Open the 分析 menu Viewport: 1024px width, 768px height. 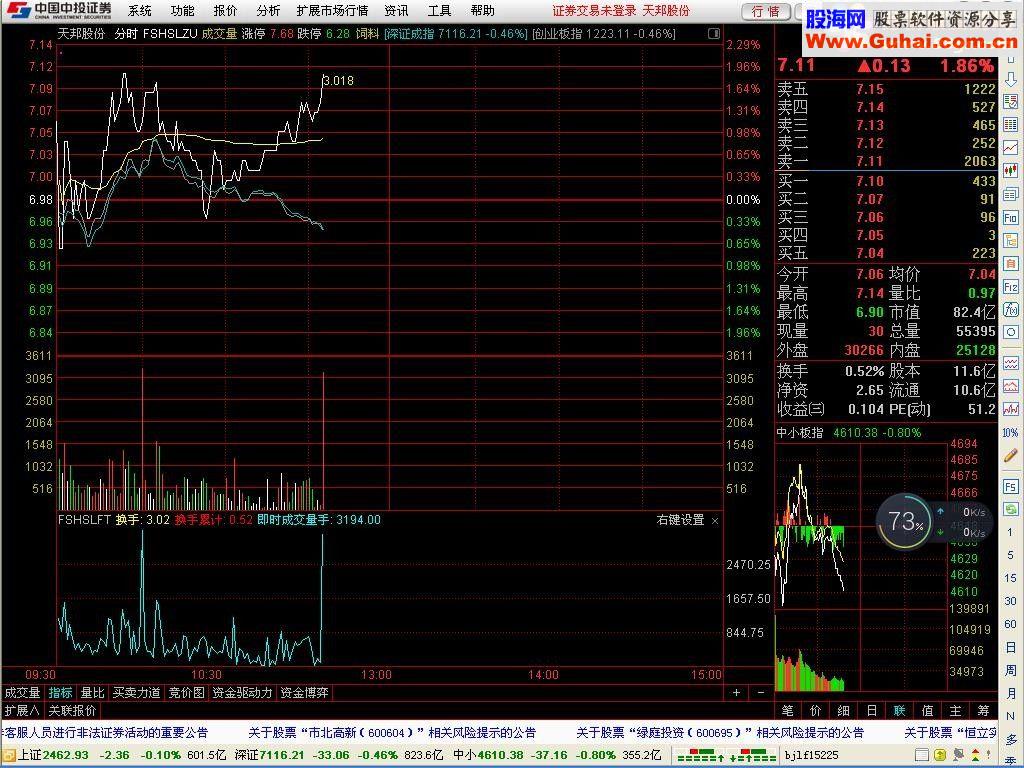coord(268,10)
